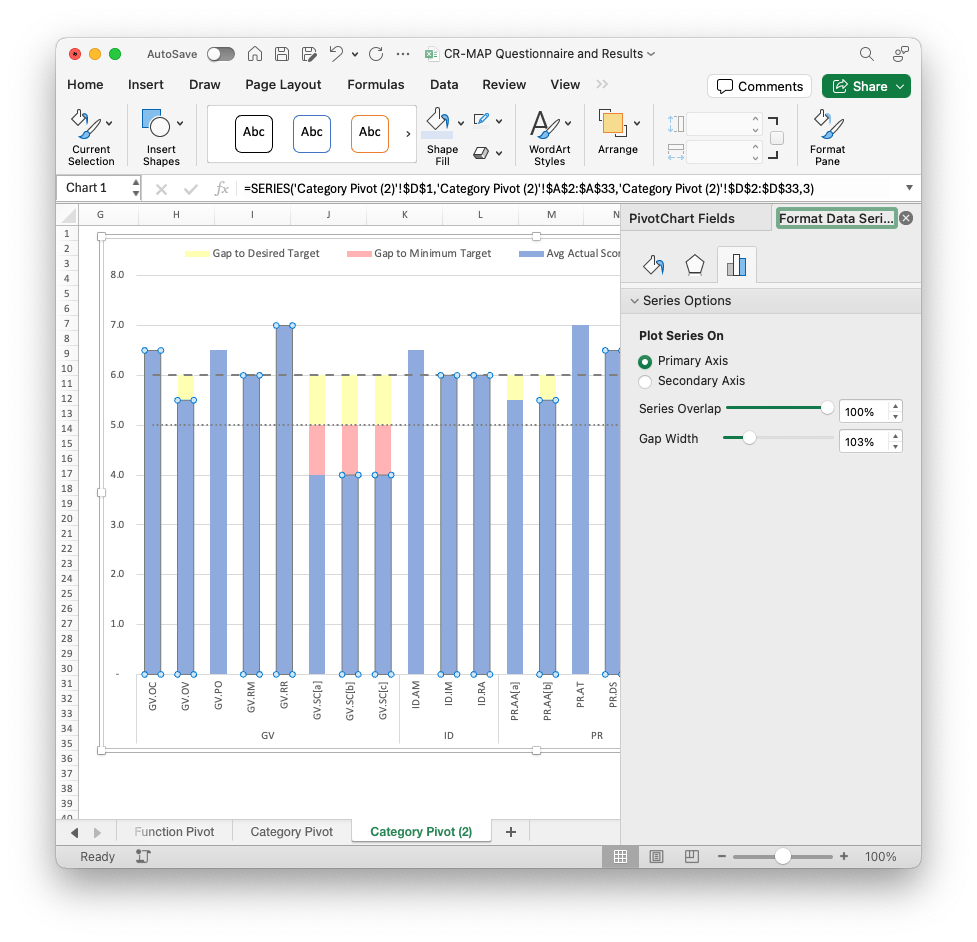Screen dimensions: 977x942
Task: Select the Secondary Axis radio button
Action: pos(645,381)
